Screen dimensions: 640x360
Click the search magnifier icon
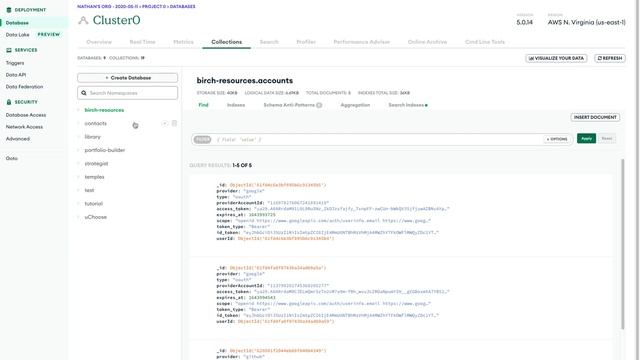coord(84,93)
